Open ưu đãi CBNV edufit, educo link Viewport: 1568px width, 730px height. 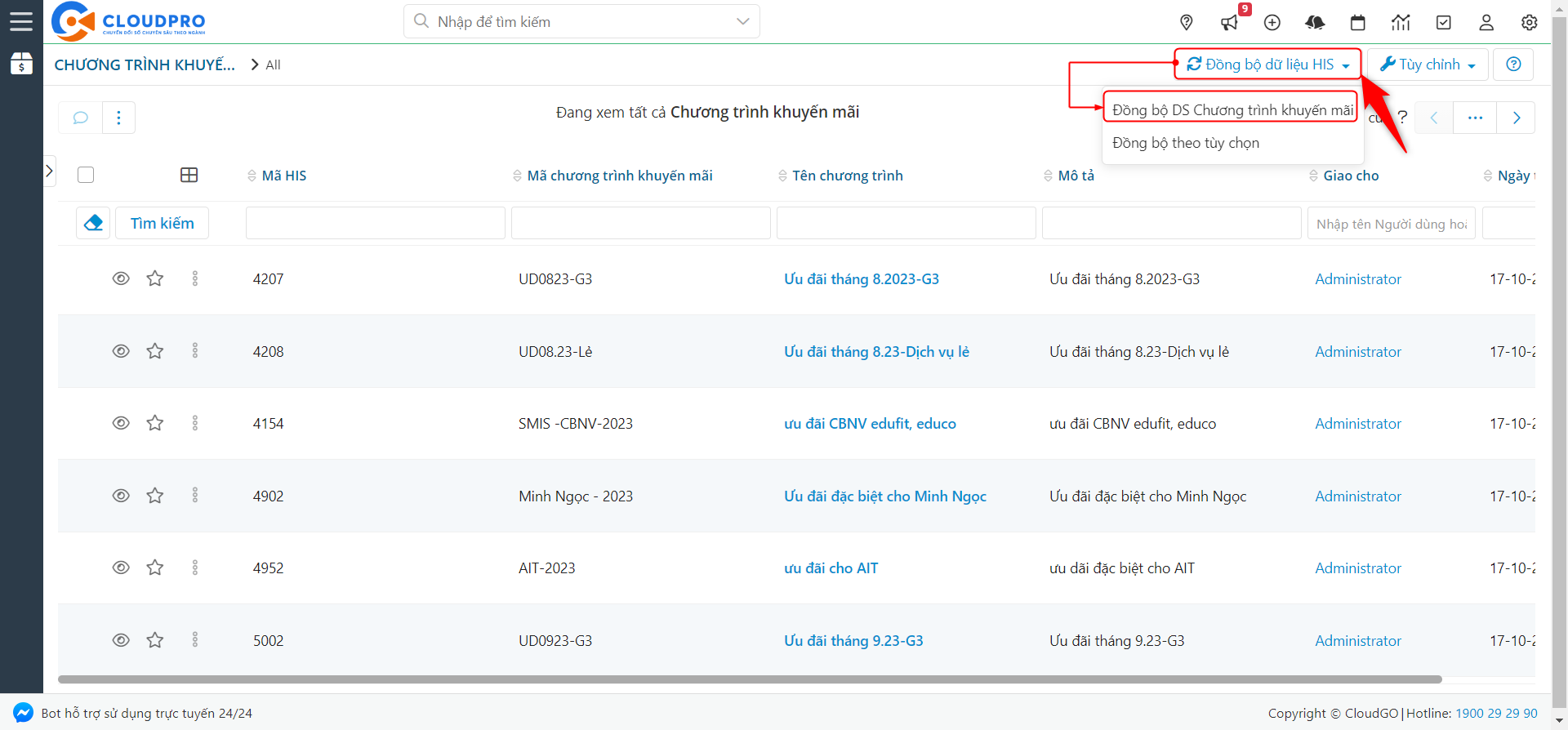870,423
